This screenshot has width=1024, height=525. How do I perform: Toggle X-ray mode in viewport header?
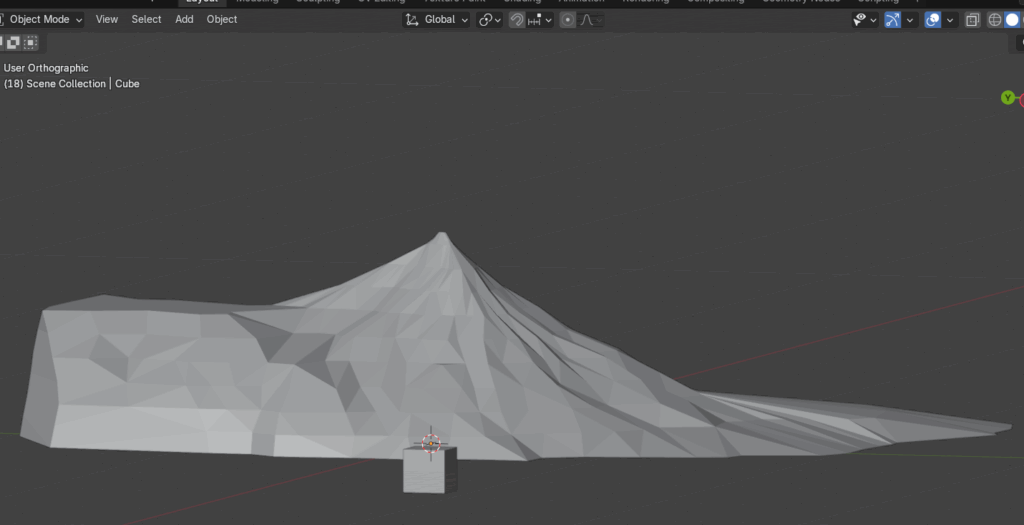click(x=972, y=20)
